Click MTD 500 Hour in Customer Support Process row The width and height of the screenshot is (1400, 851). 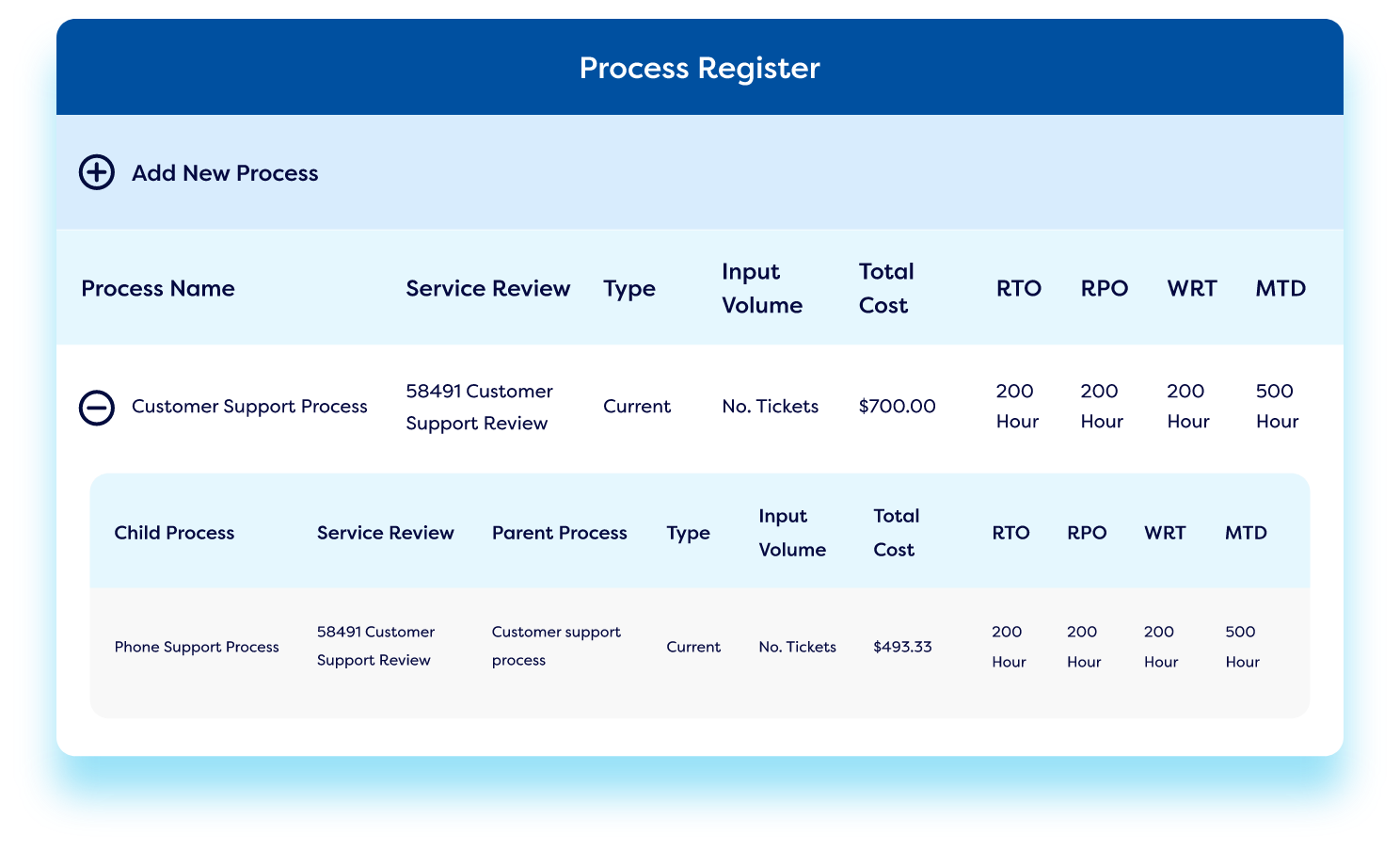1277,406
